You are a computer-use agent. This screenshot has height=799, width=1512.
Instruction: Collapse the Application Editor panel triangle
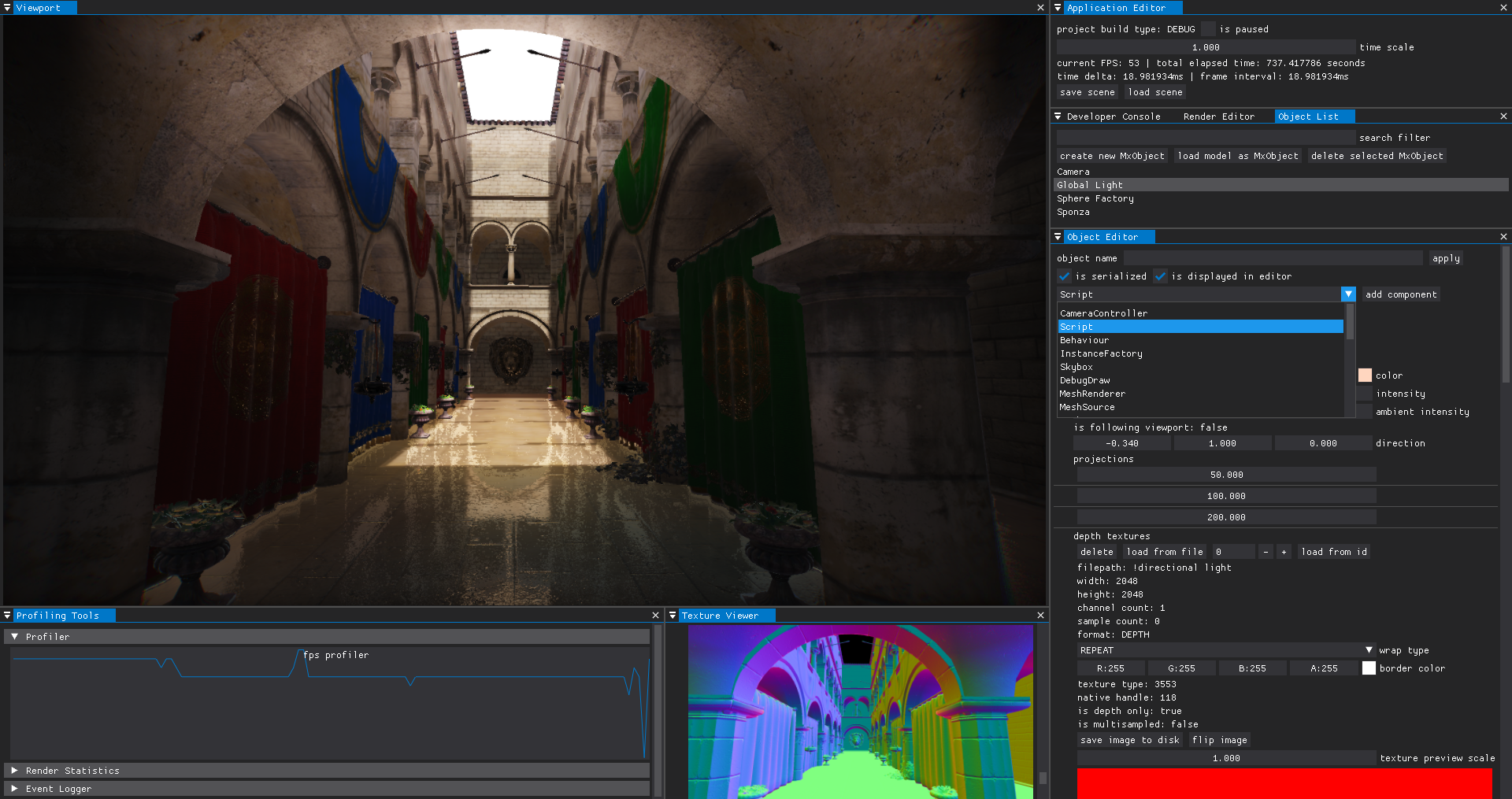(1058, 8)
